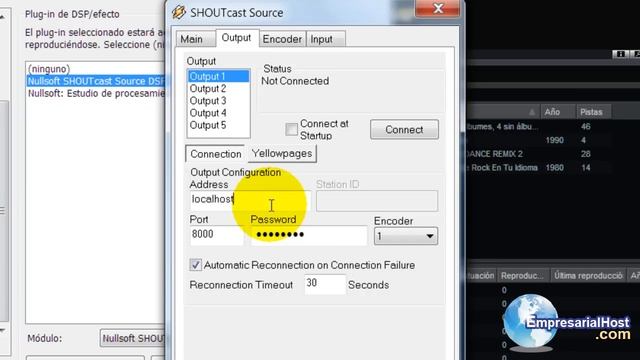
Task: Select Output 3 in the list
Action: pos(218,101)
